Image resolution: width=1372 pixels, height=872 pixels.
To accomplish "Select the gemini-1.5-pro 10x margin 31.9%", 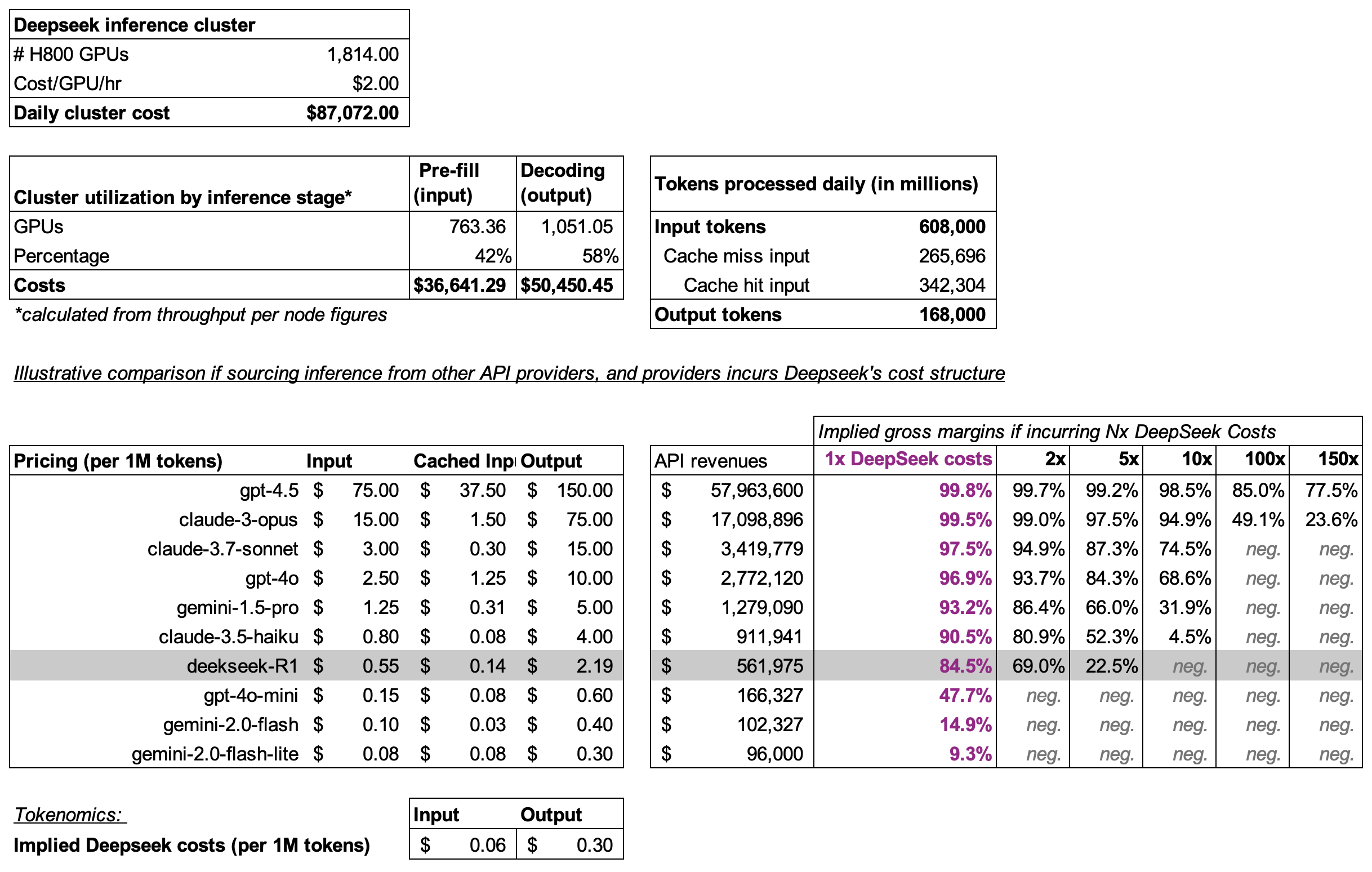I will pos(1184,608).
